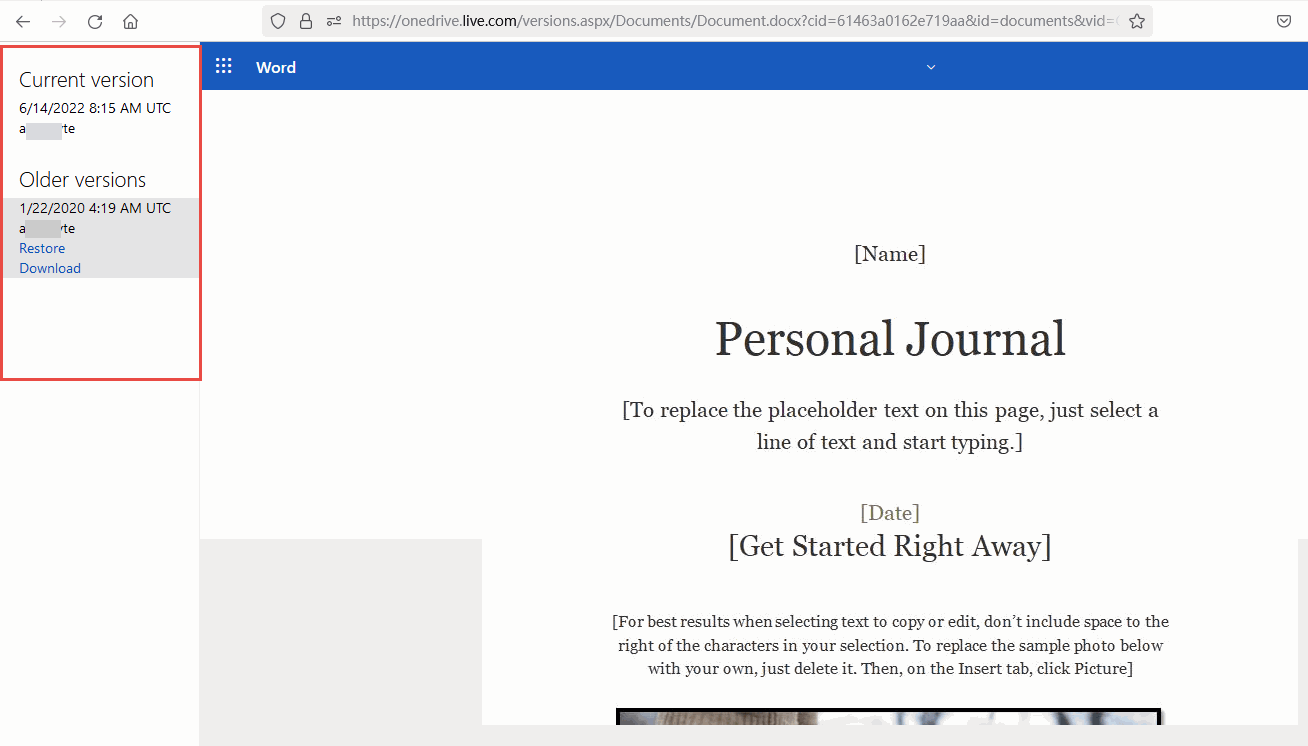Select the current version dated 6/14/2022
Screen dimensions: 1308x746
[x=94, y=108]
